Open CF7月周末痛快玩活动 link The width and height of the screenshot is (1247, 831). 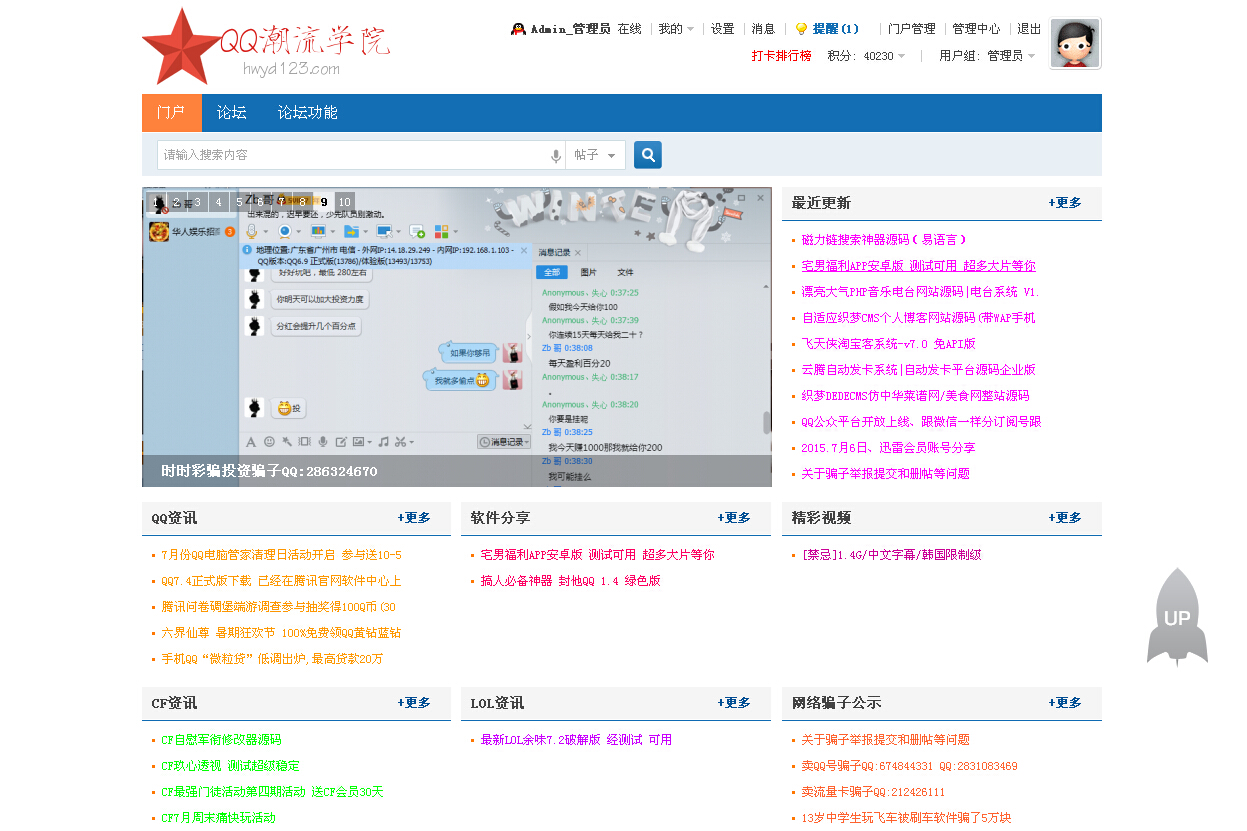point(218,818)
